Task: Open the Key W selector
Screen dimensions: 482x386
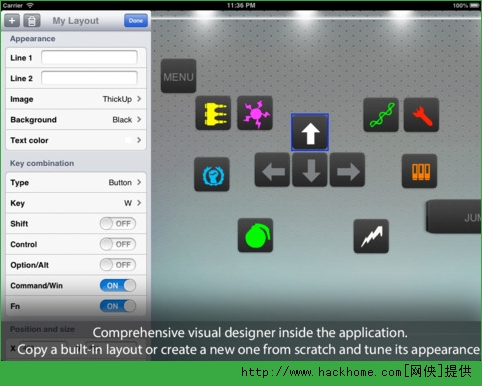Action: point(76,203)
